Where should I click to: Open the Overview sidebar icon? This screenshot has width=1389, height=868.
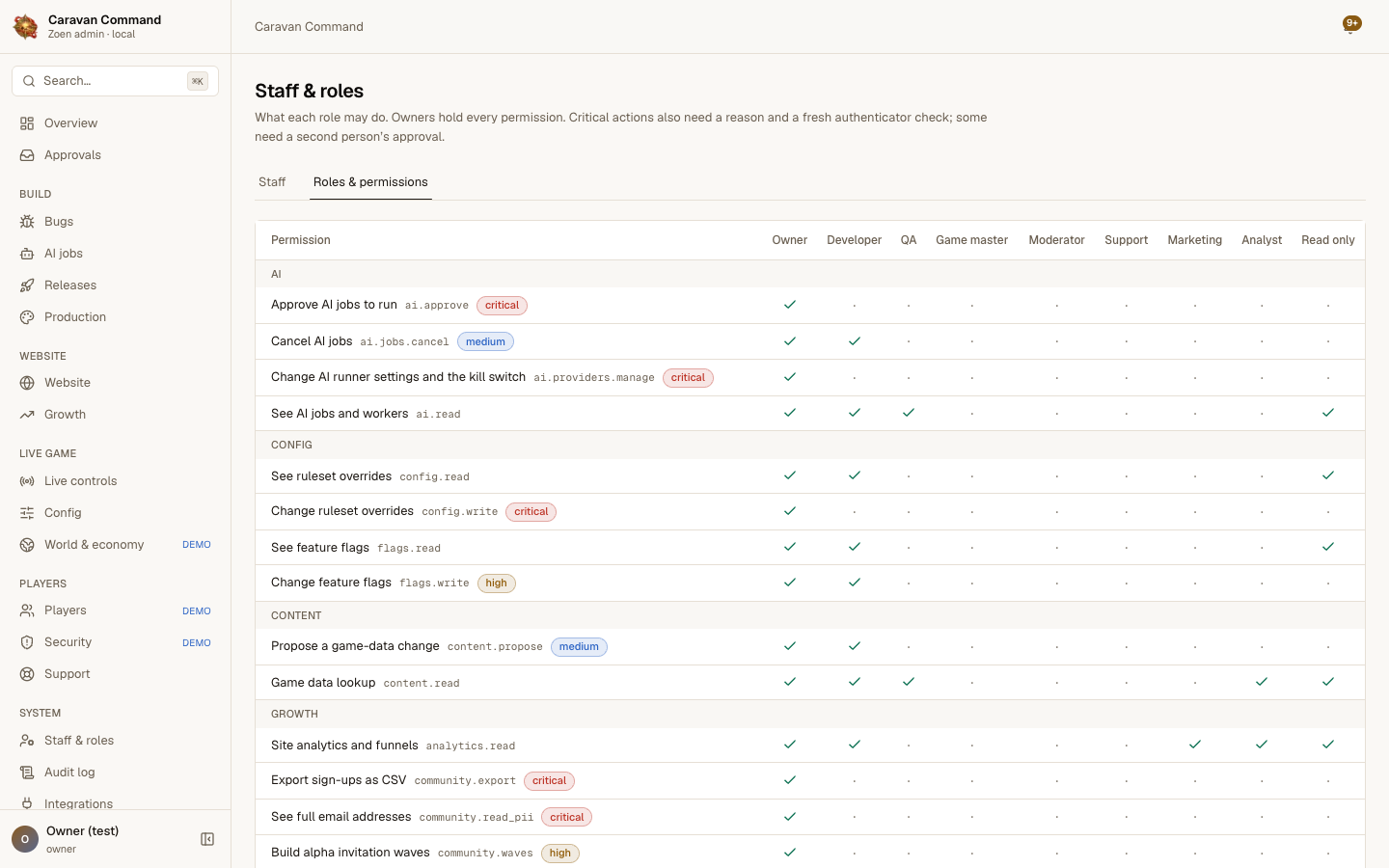click(27, 123)
